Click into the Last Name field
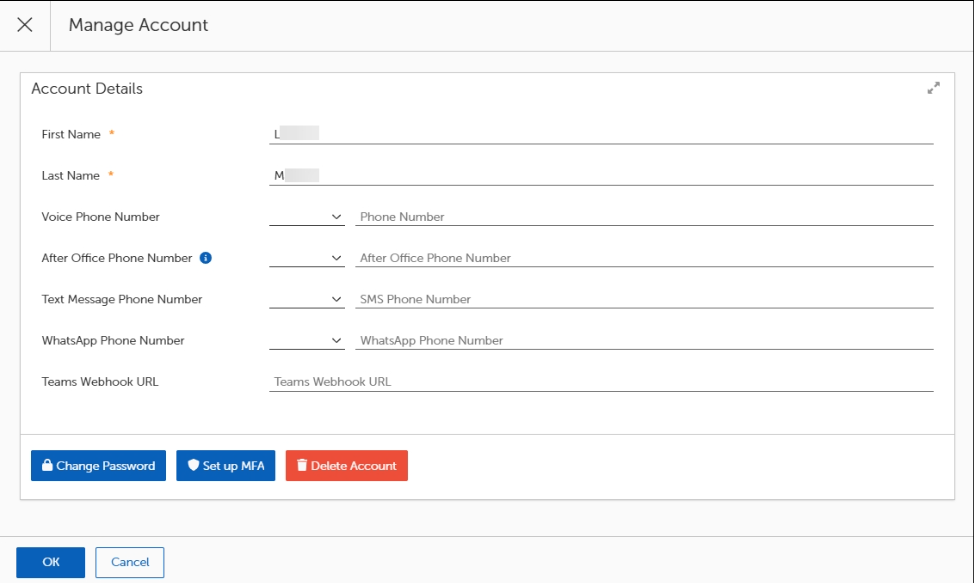This screenshot has height=583, width=975. point(600,175)
